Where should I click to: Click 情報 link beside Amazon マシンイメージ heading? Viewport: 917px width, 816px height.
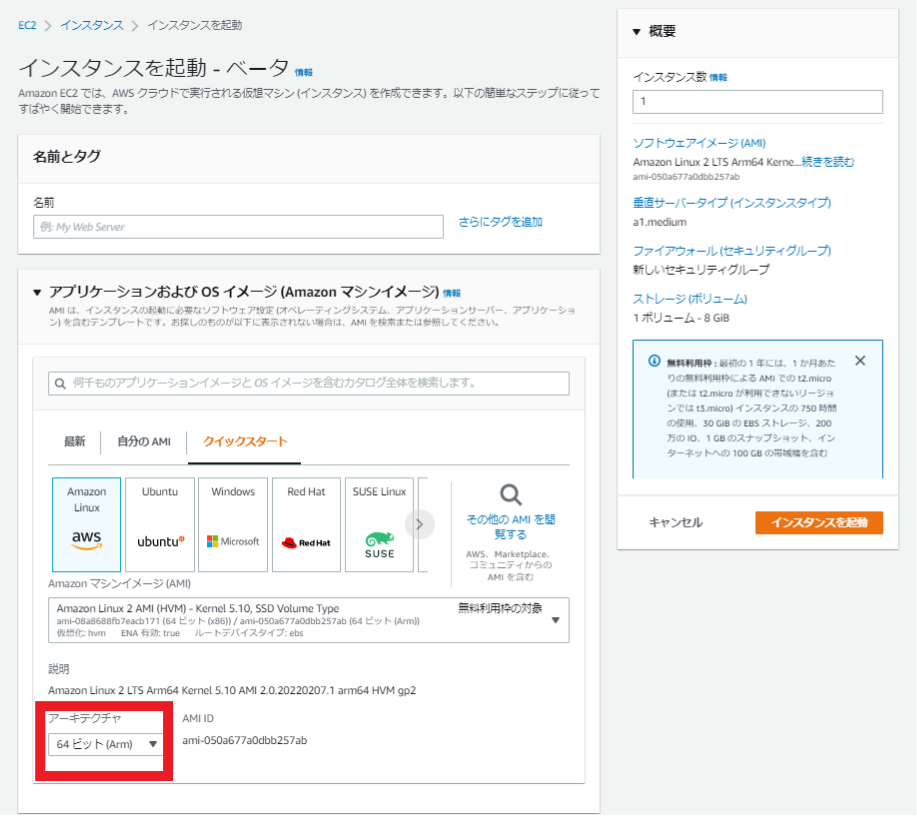451,293
